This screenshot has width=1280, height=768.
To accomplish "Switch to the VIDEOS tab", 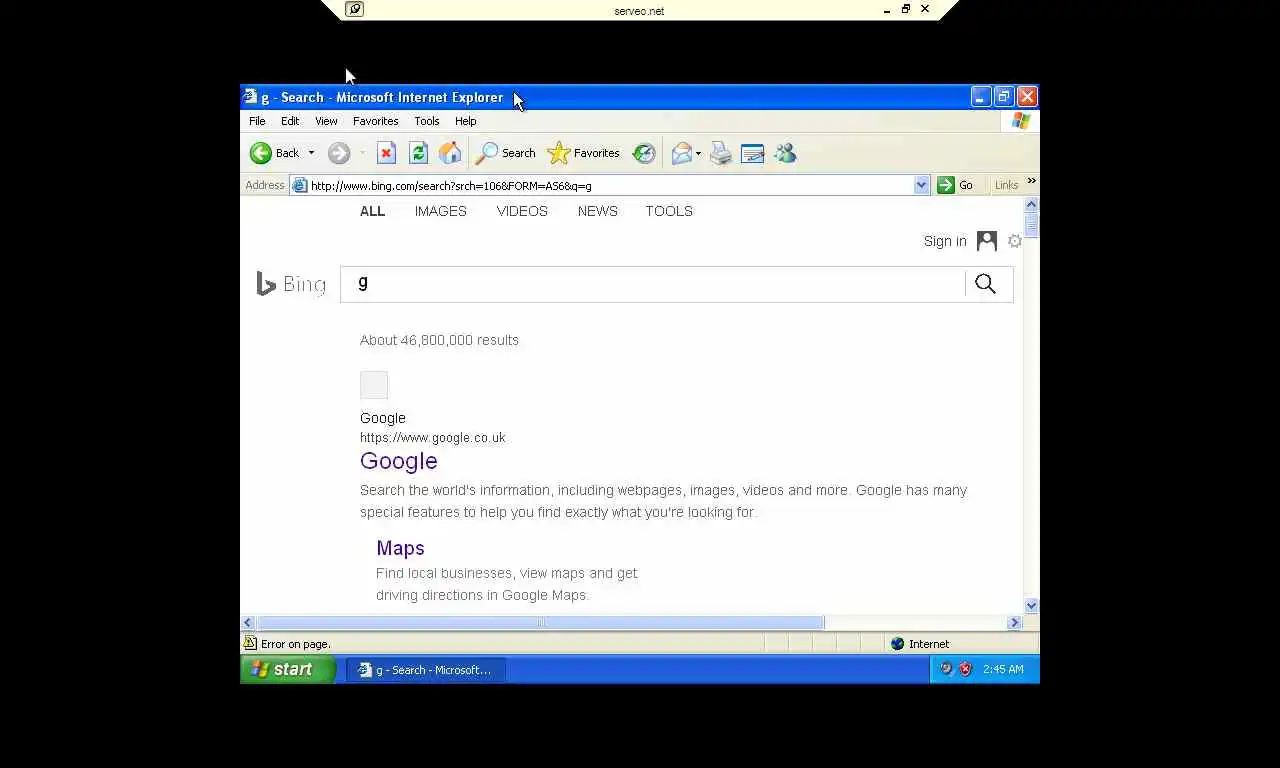I will click(522, 211).
